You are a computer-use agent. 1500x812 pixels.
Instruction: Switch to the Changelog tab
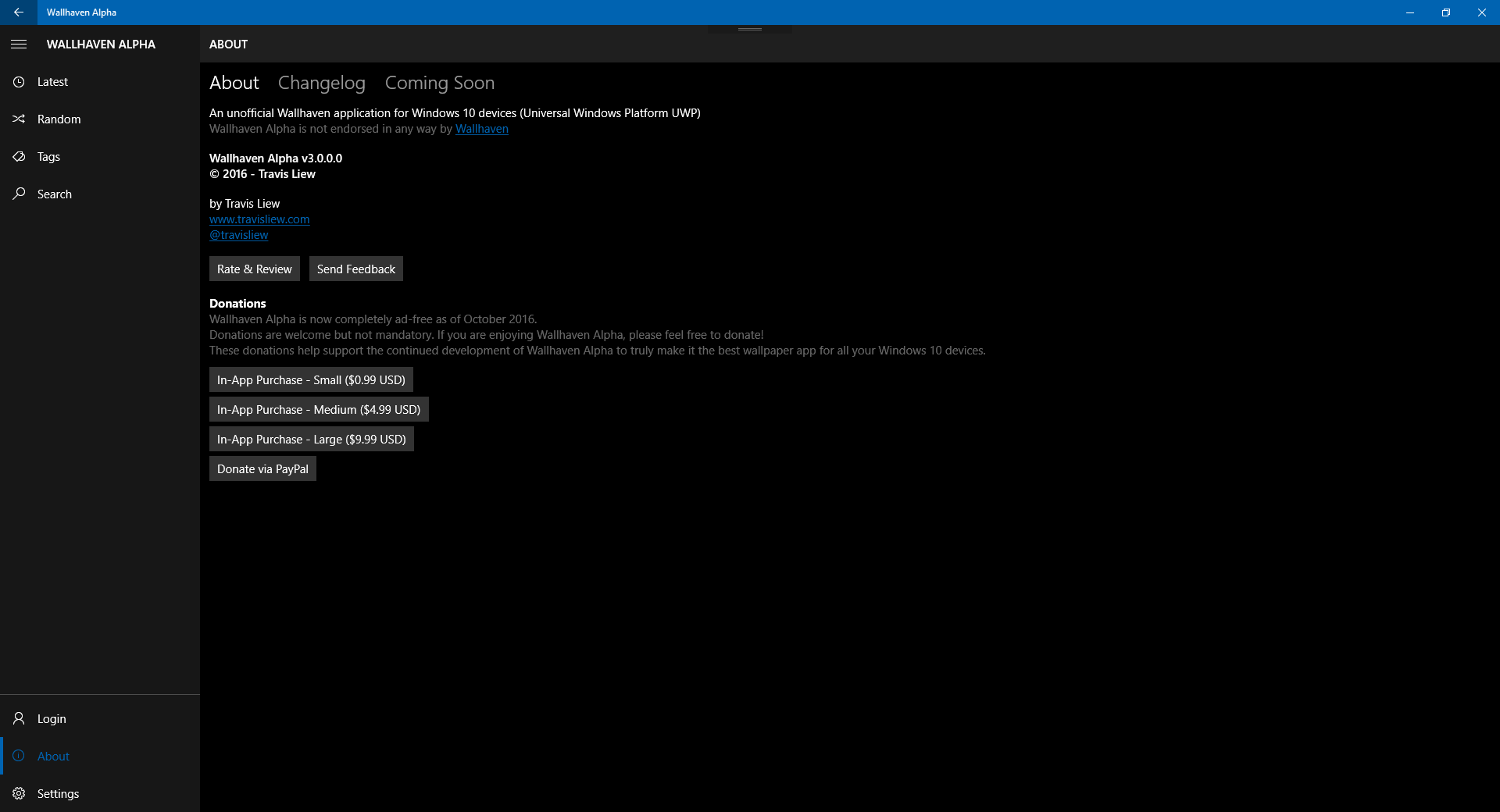point(322,83)
